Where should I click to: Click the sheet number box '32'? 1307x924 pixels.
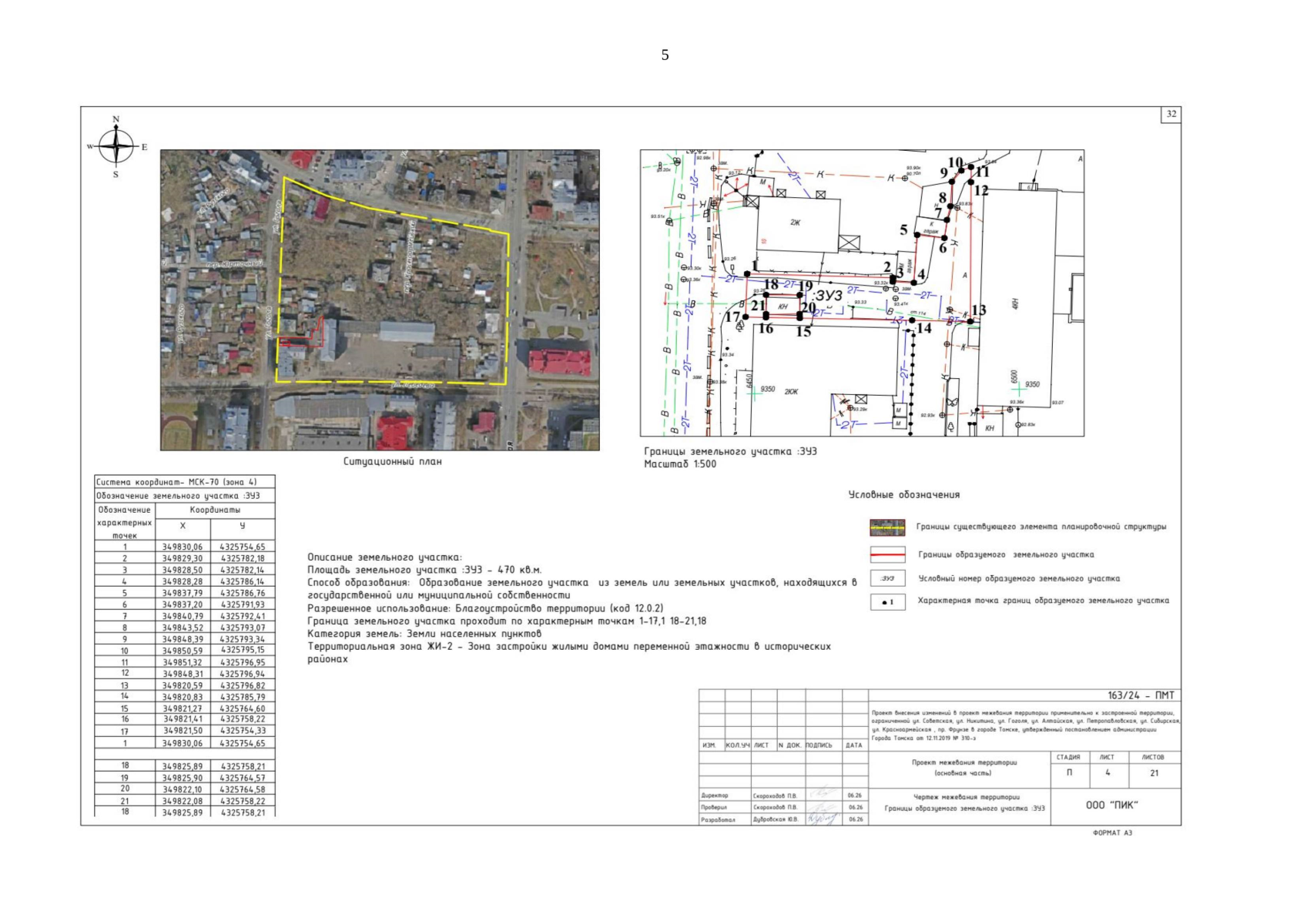[x=1171, y=114]
